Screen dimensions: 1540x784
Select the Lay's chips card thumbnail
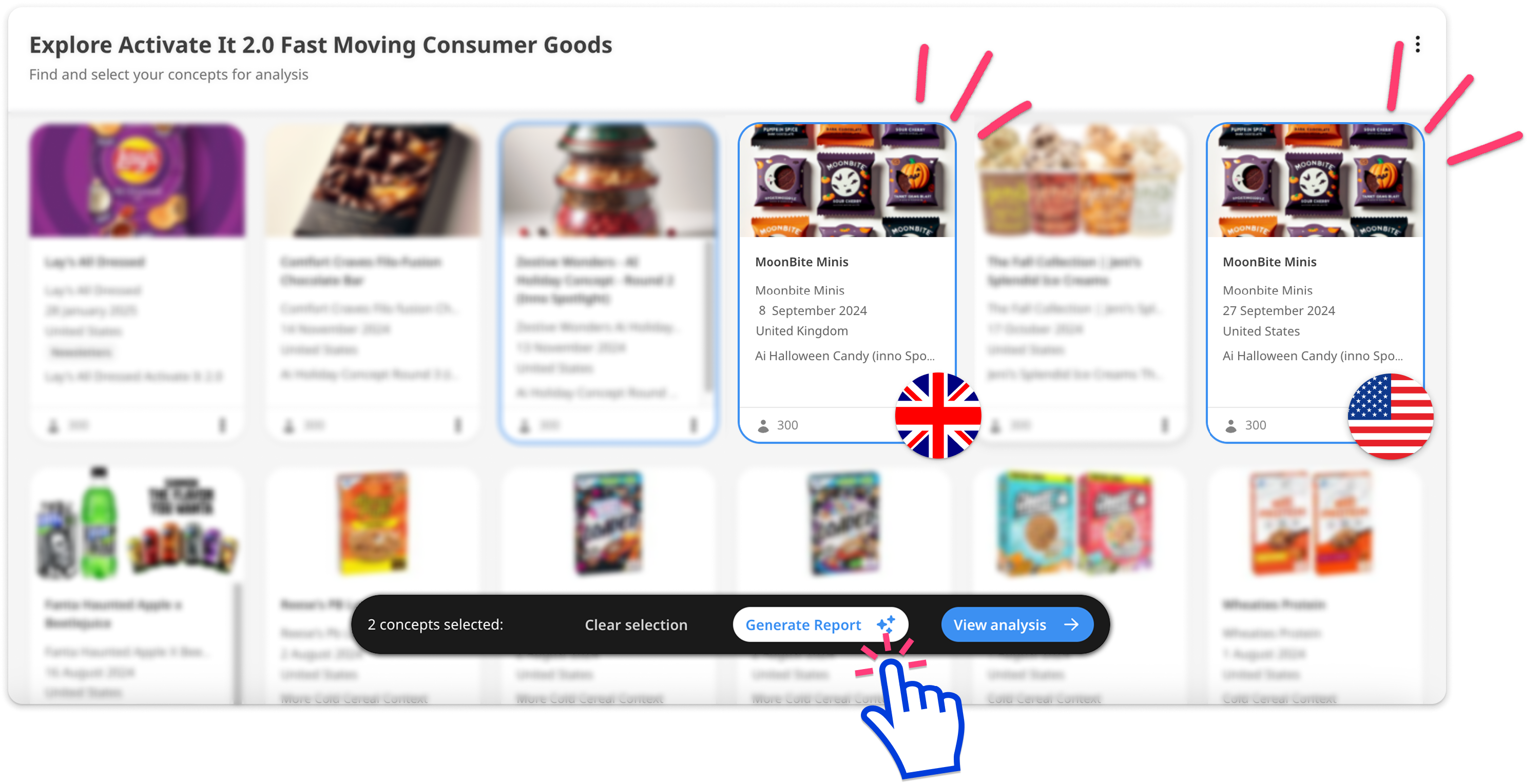pos(137,180)
